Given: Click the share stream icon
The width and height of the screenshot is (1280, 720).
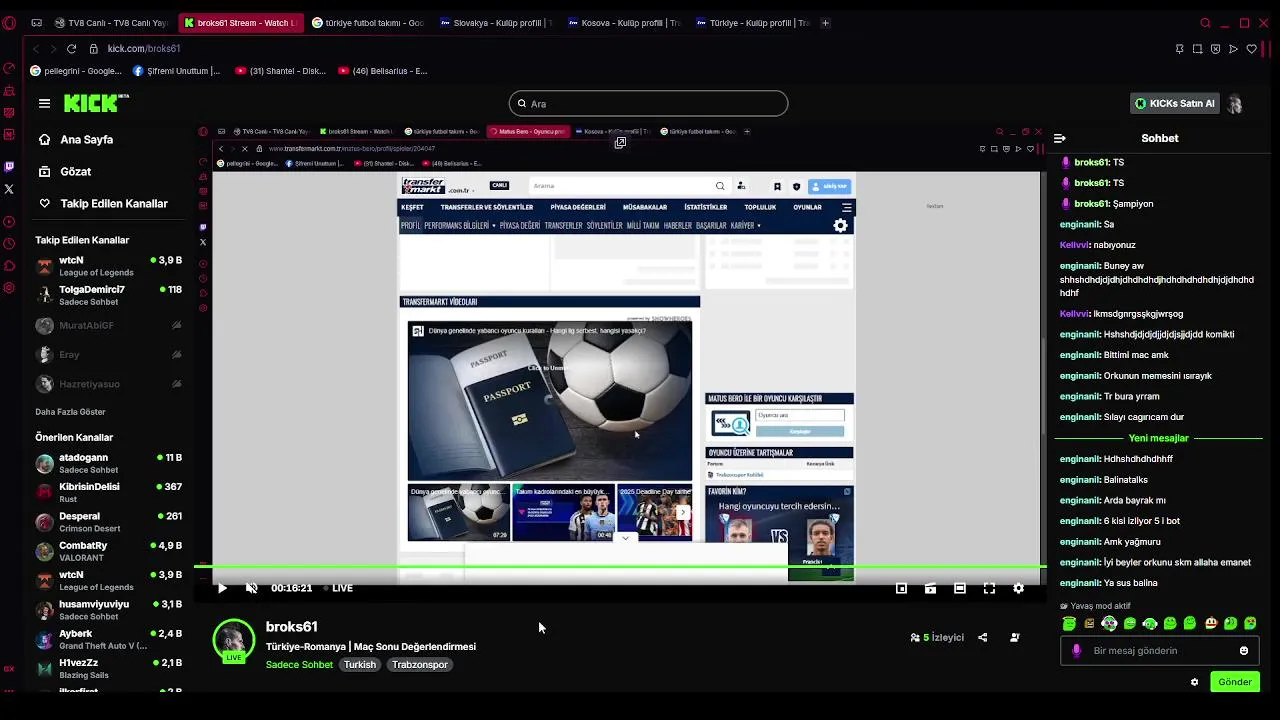Looking at the screenshot, I should click(982, 637).
